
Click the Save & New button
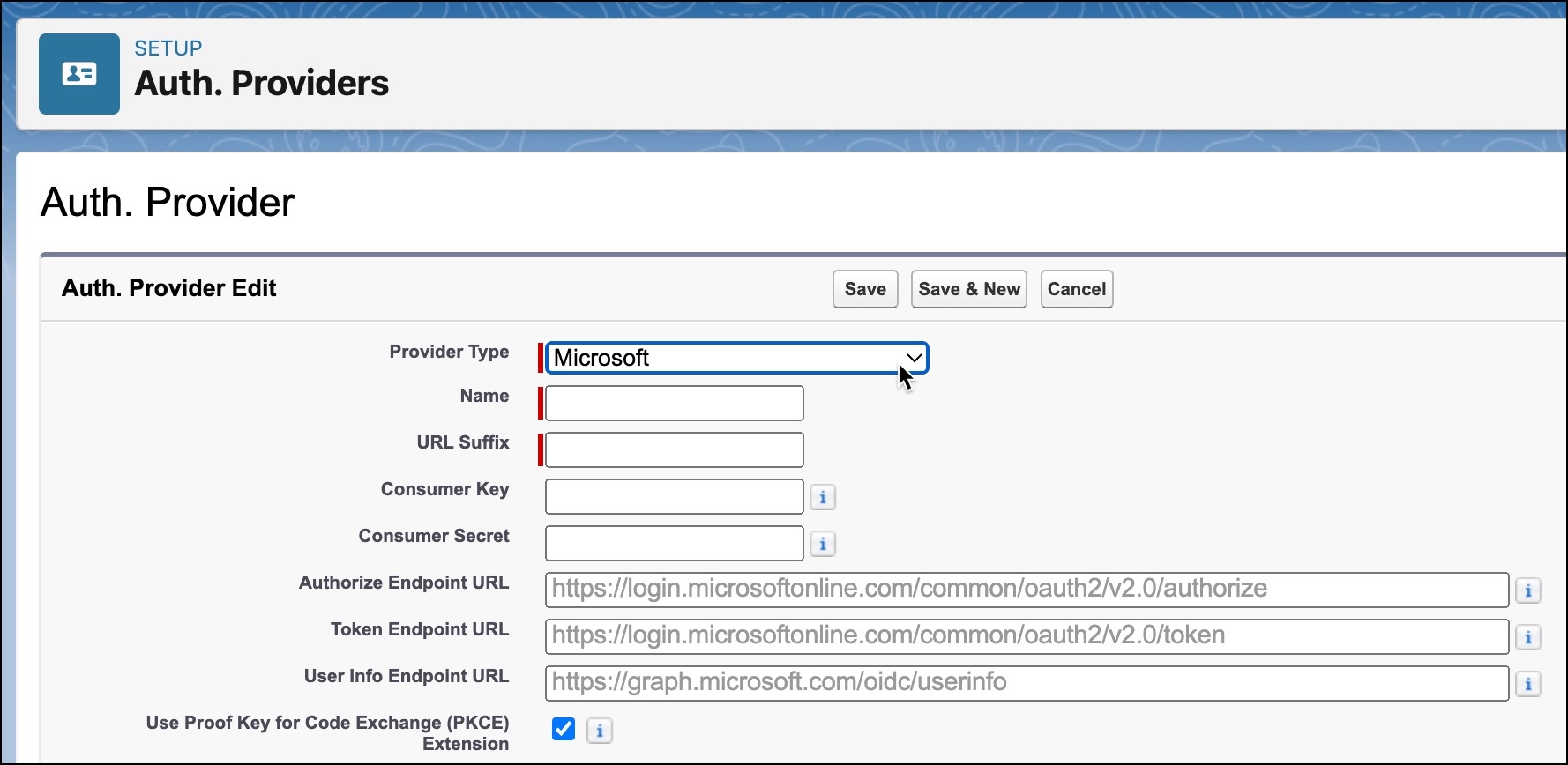[x=969, y=289]
